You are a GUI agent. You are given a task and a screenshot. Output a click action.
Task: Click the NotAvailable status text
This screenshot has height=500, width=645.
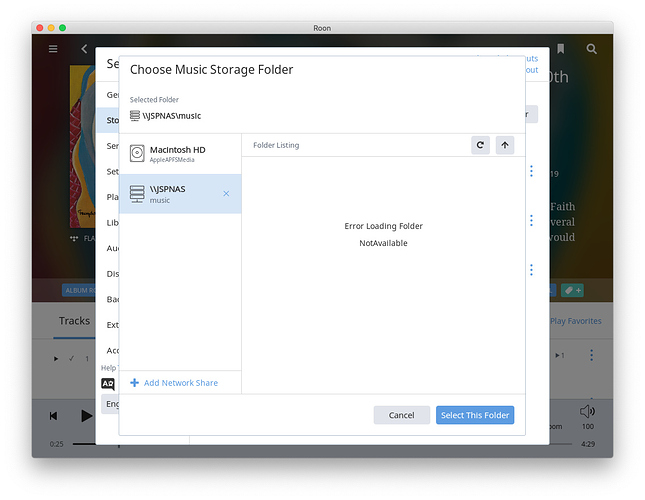pos(383,243)
